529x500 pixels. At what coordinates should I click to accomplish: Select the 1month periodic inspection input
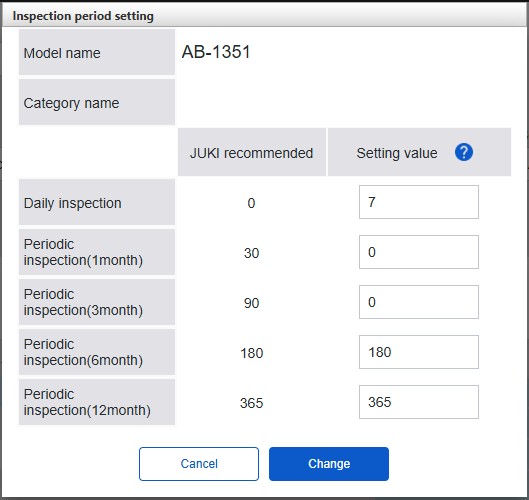coord(419,252)
